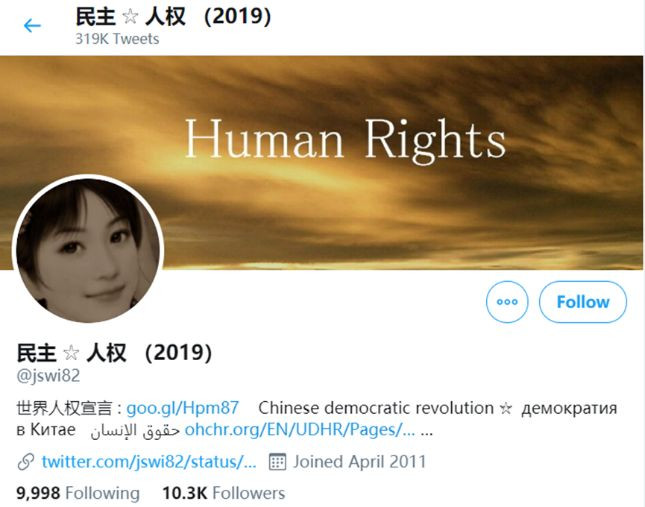Viewport: 645px width, 507px height.
Task: Click the Chinese democratic revolution bio text
Action: coord(376,408)
